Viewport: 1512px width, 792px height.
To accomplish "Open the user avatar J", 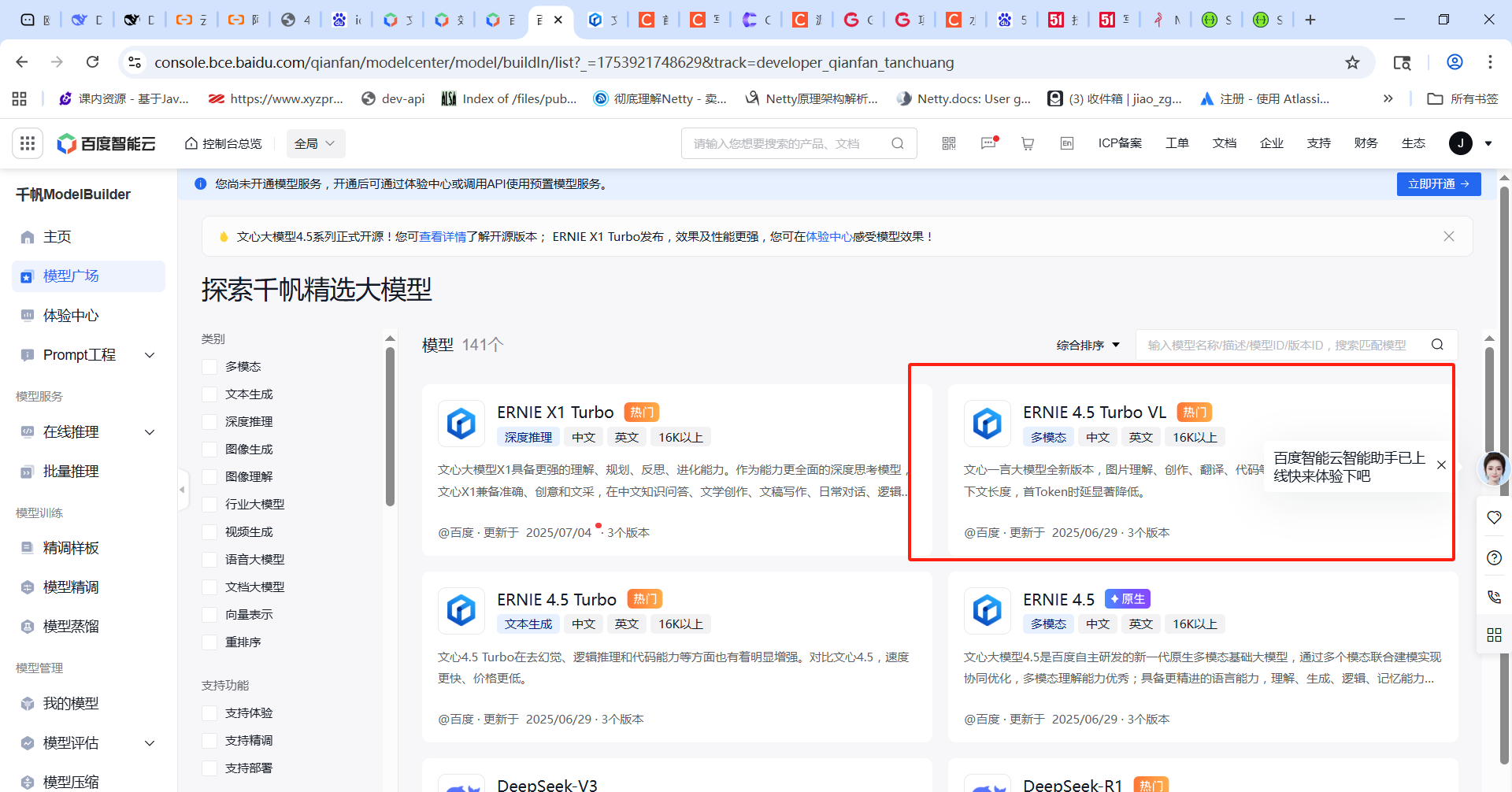I will [1461, 143].
